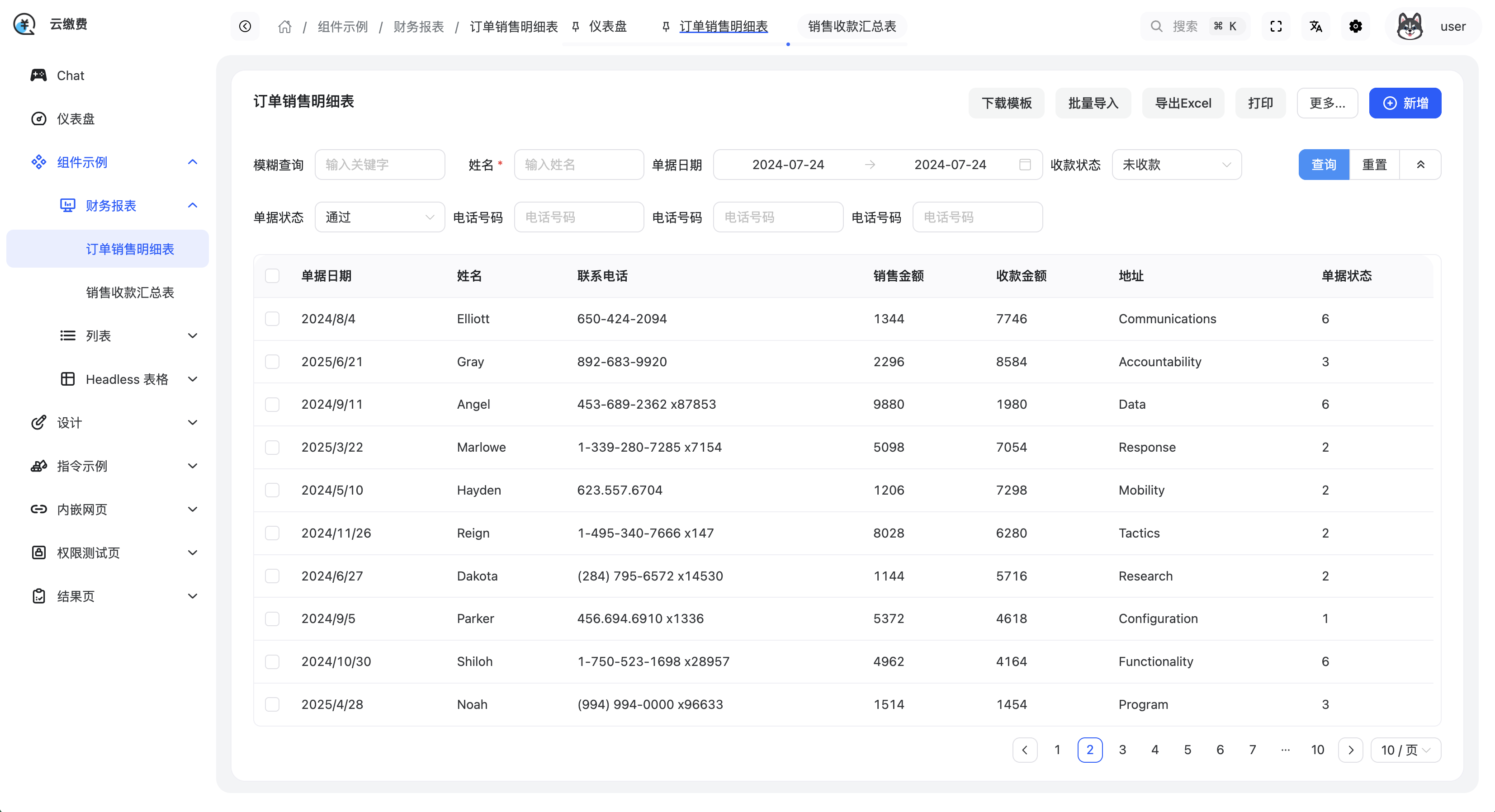Viewport: 1495px width, 812px height.
Task: Collapse the 财务报表 submenu chevron
Action: point(193,205)
